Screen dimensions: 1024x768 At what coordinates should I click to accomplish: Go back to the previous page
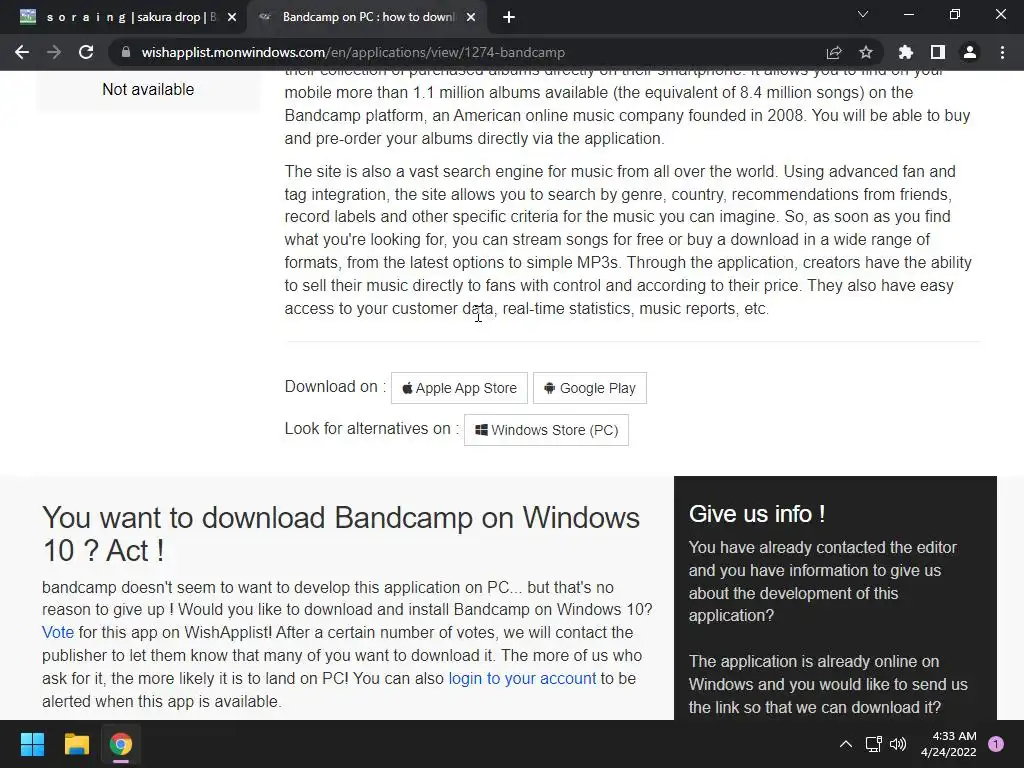22,52
